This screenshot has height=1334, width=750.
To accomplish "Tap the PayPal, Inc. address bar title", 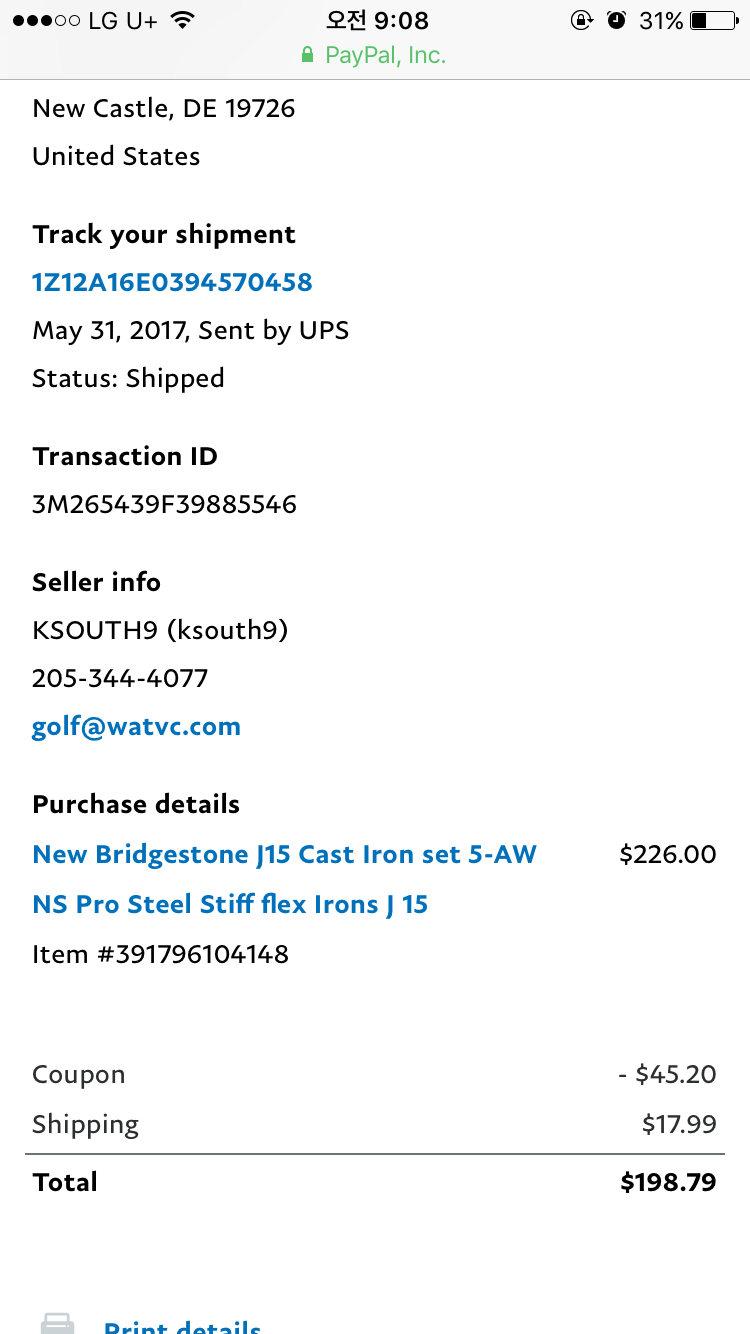I will (x=385, y=56).
